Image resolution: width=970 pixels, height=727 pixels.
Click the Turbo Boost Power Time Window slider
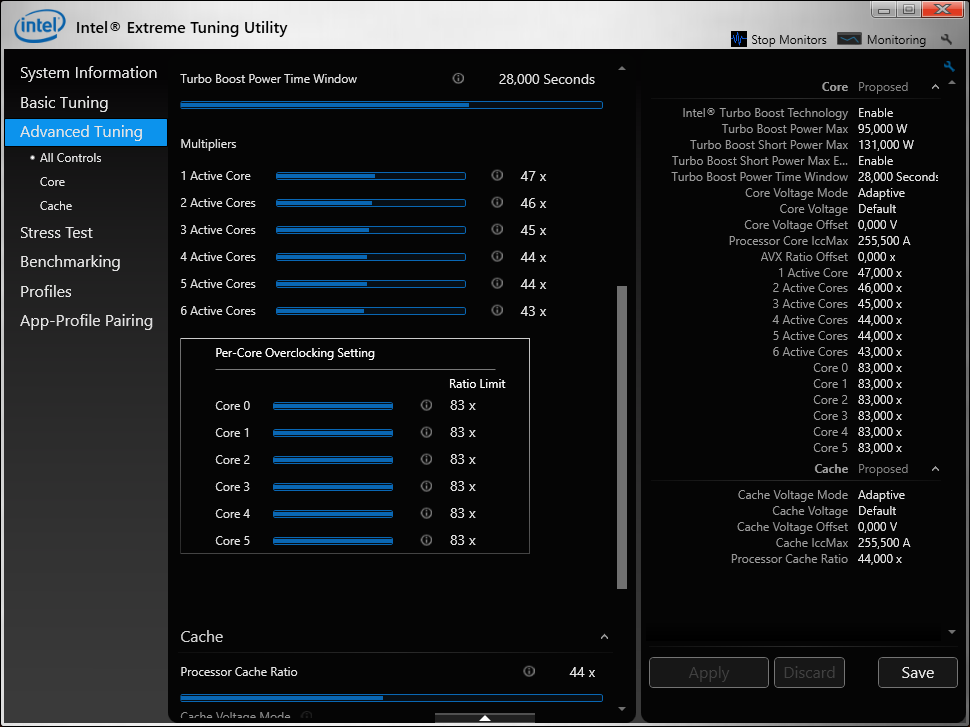pyautogui.click(x=392, y=105)
